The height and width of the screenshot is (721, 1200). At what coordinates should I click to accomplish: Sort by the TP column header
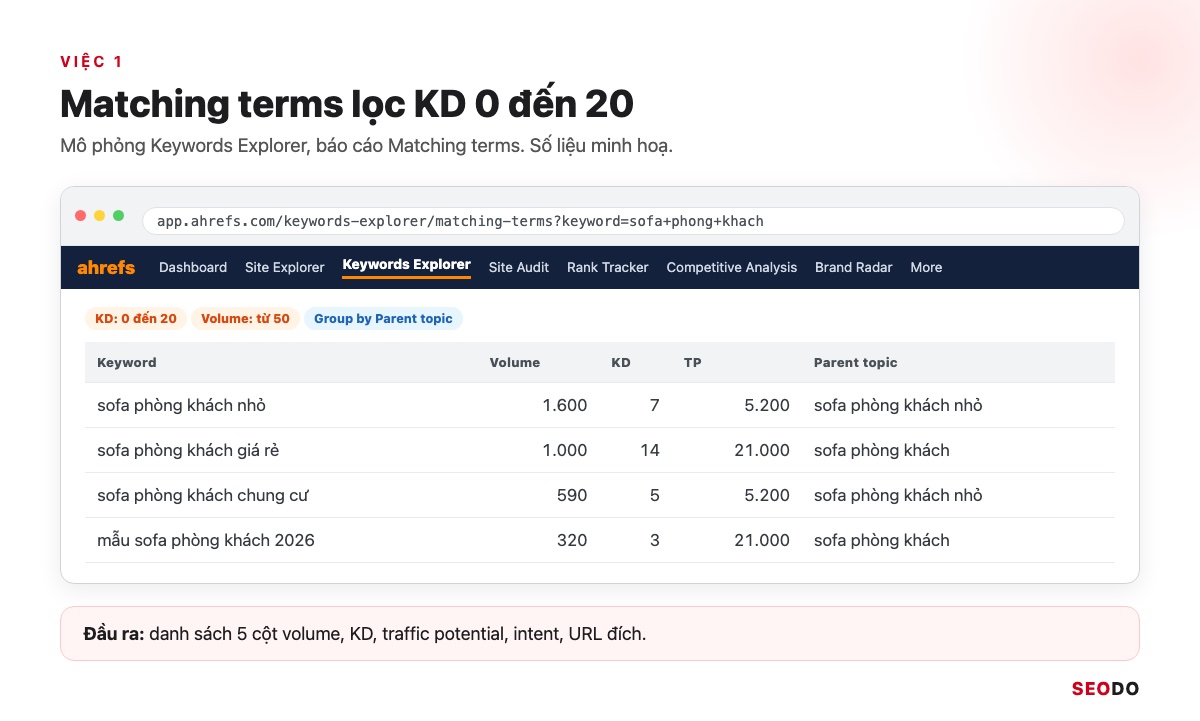pyautogui.click(x=692, y=363)
